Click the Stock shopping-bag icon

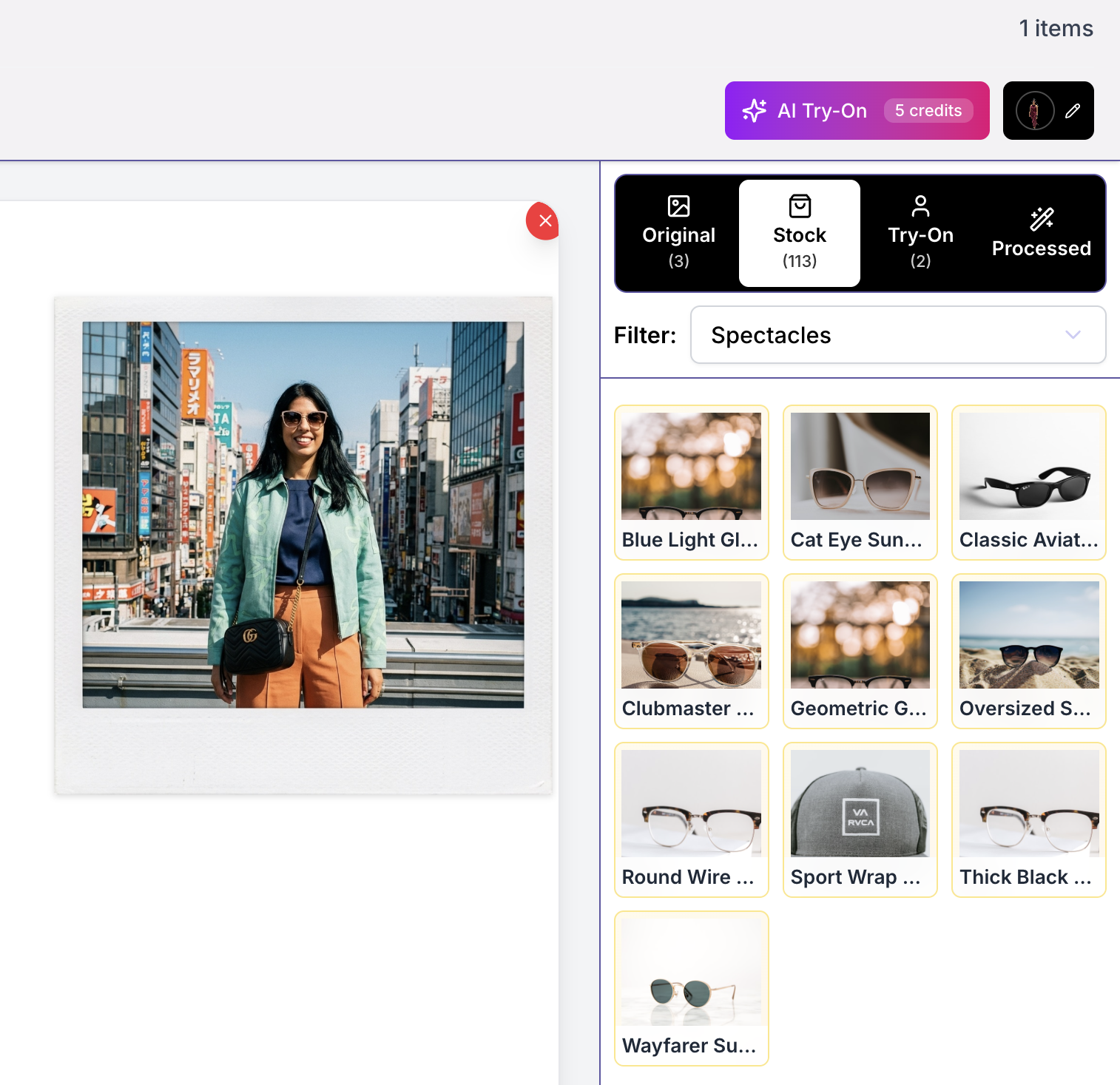point(800,206)
